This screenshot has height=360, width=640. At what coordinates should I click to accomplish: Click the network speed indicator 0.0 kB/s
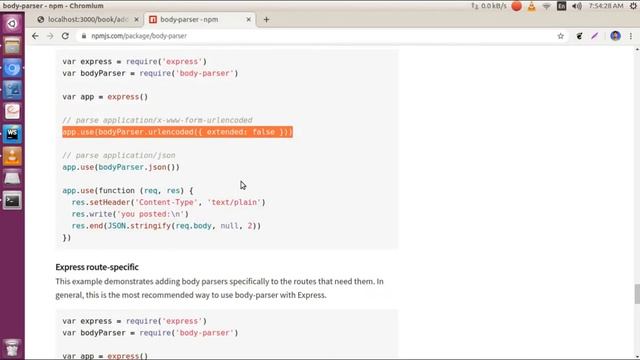489,6
